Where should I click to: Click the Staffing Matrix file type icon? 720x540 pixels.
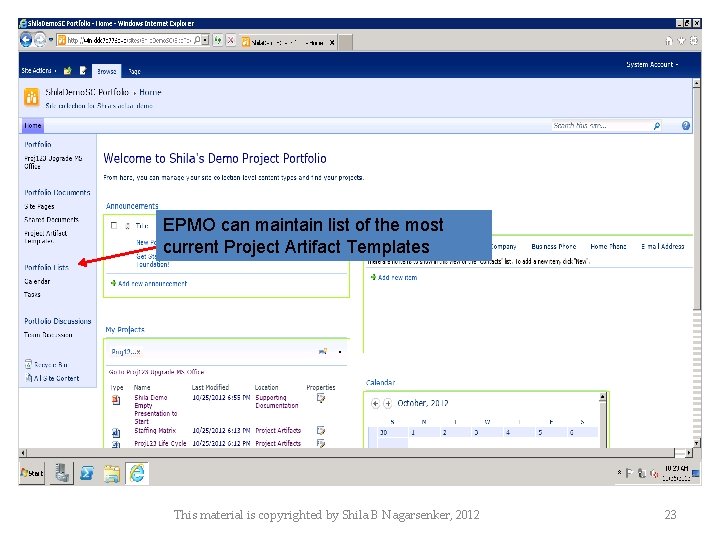pos(116,433)
